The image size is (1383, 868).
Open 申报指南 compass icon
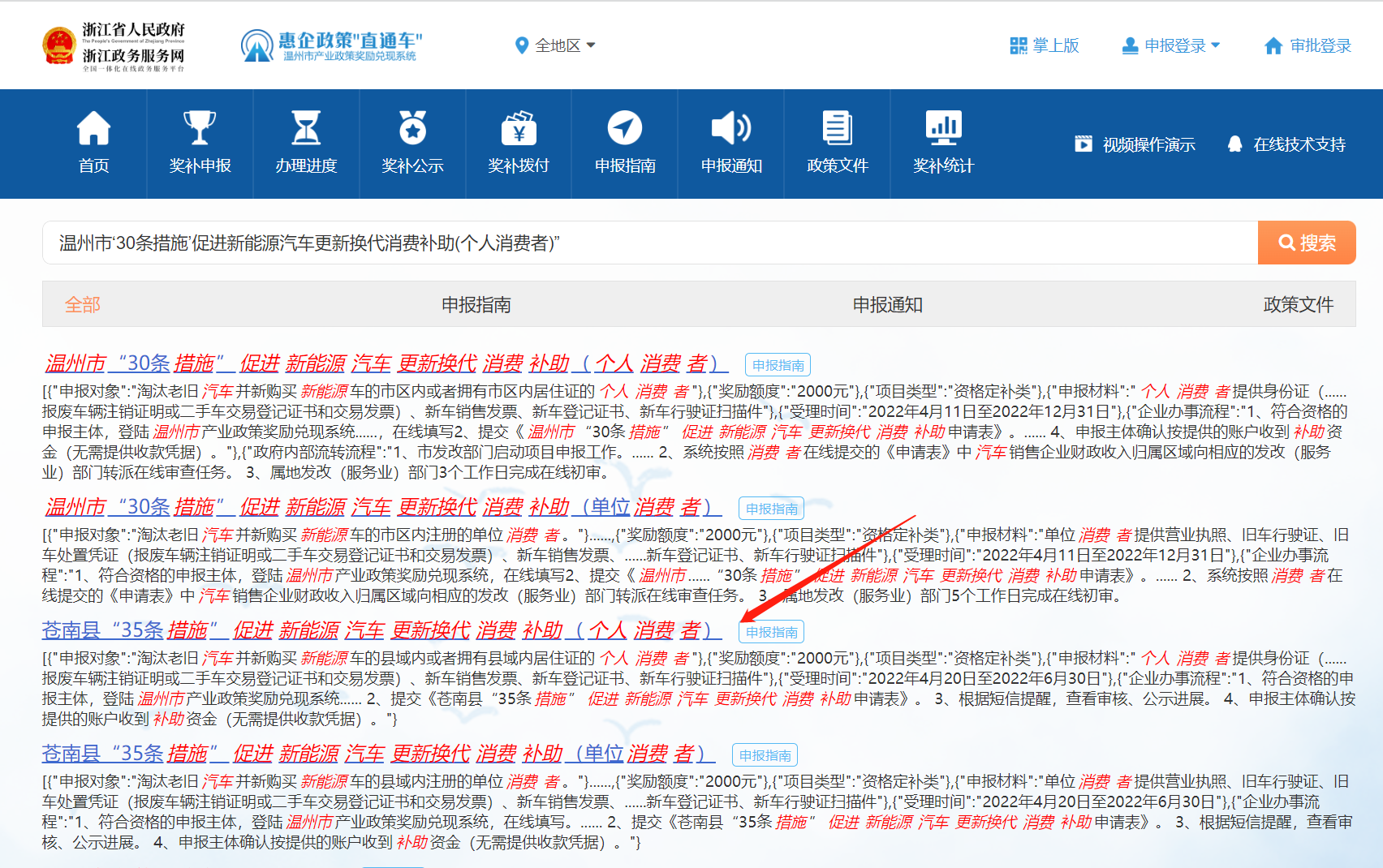click(625, 128)
